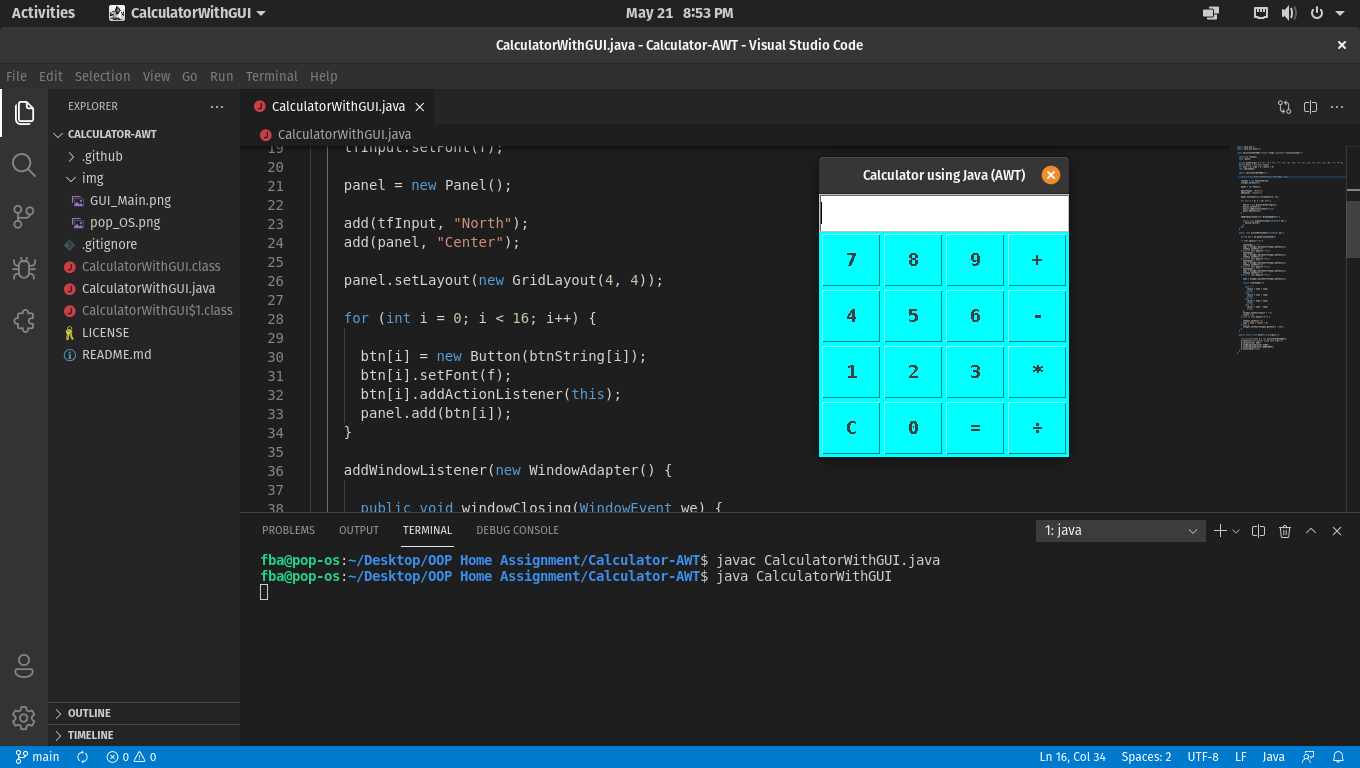Open the Explorer view in activity bar
The image size is (1360, 768).
click(x=24, y=113)
